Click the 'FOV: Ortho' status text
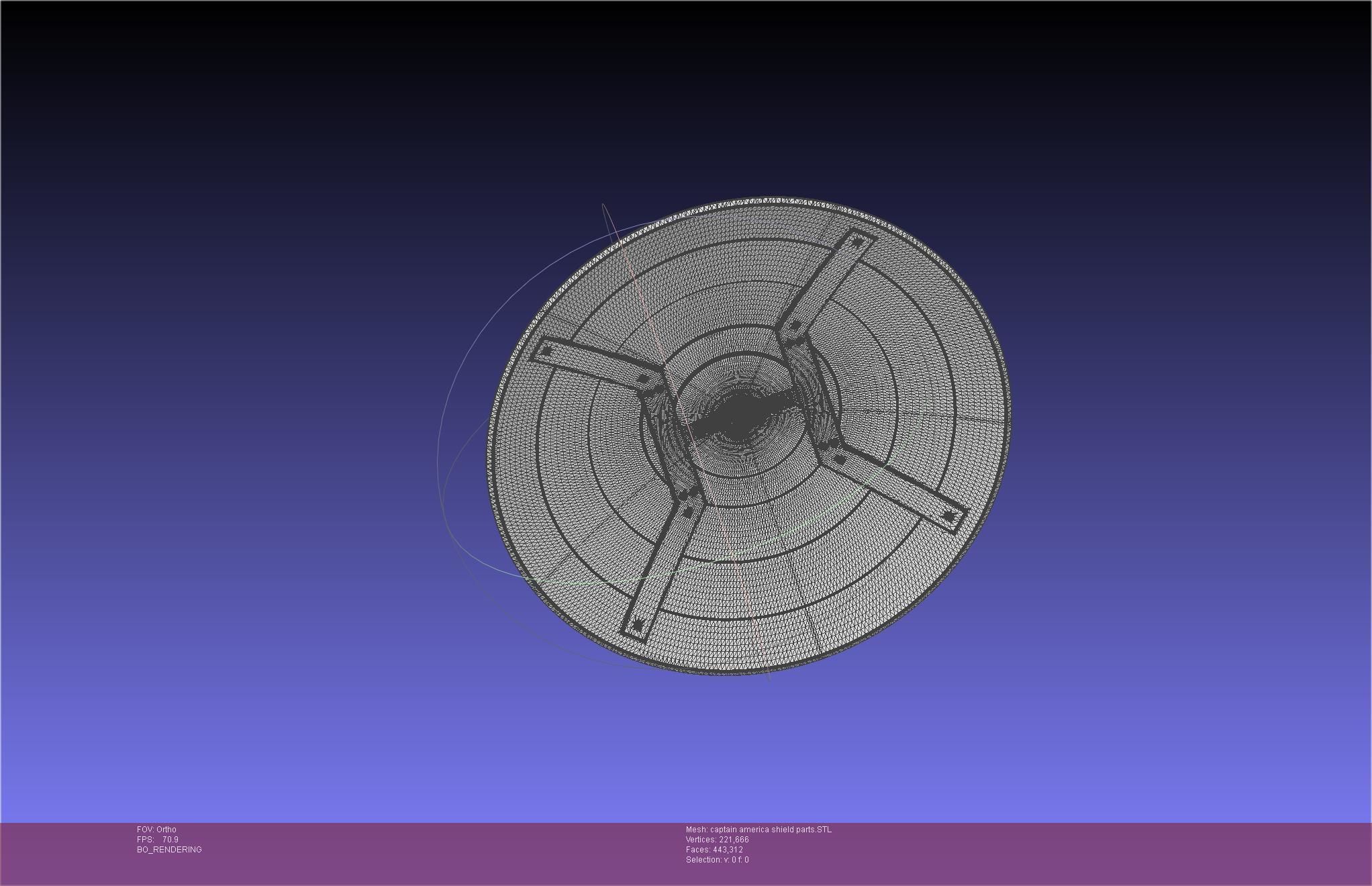Screen dimensions: 1372x886 pyautogui.click(x=156, y=830)
